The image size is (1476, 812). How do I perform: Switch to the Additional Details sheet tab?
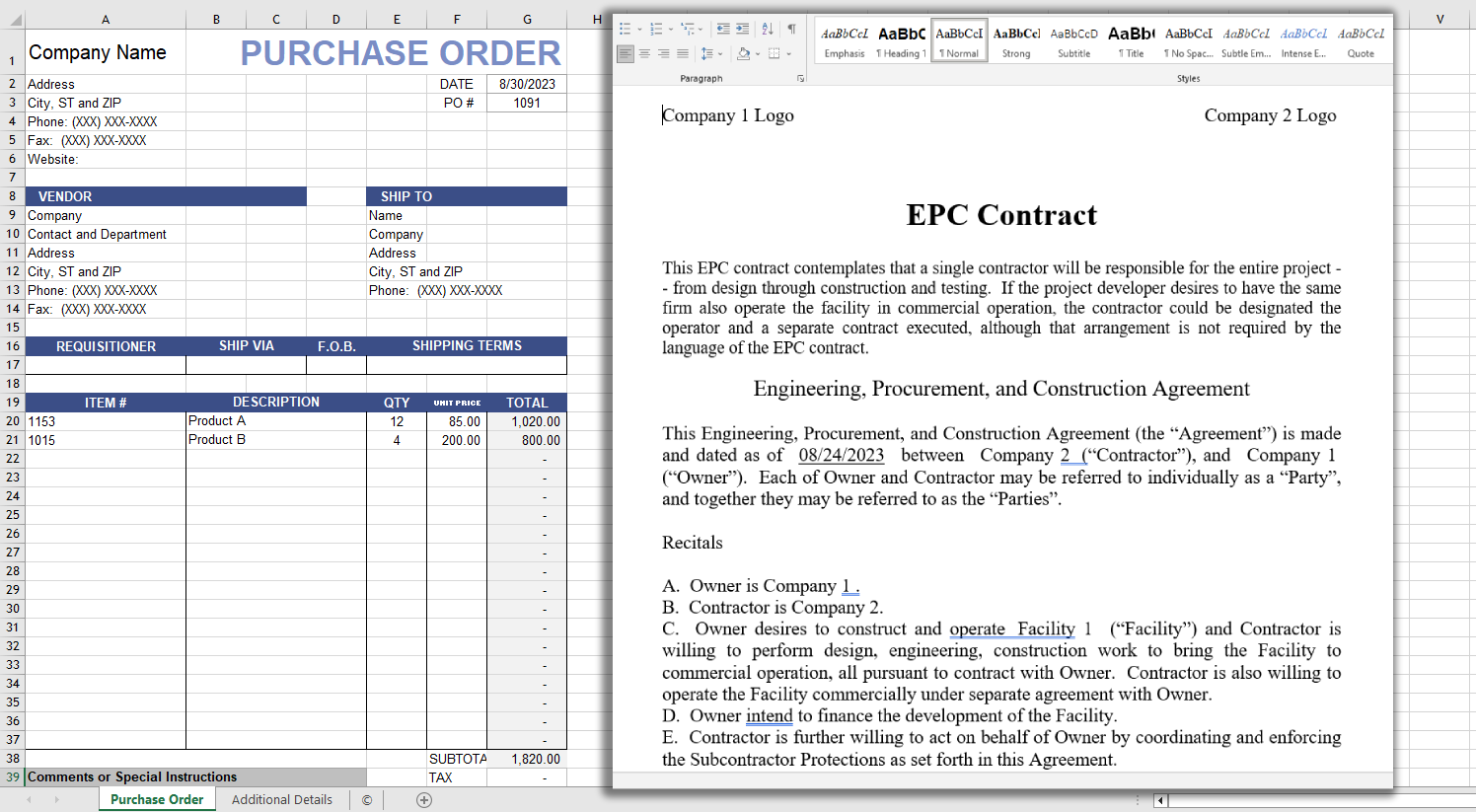coord(282,799)
